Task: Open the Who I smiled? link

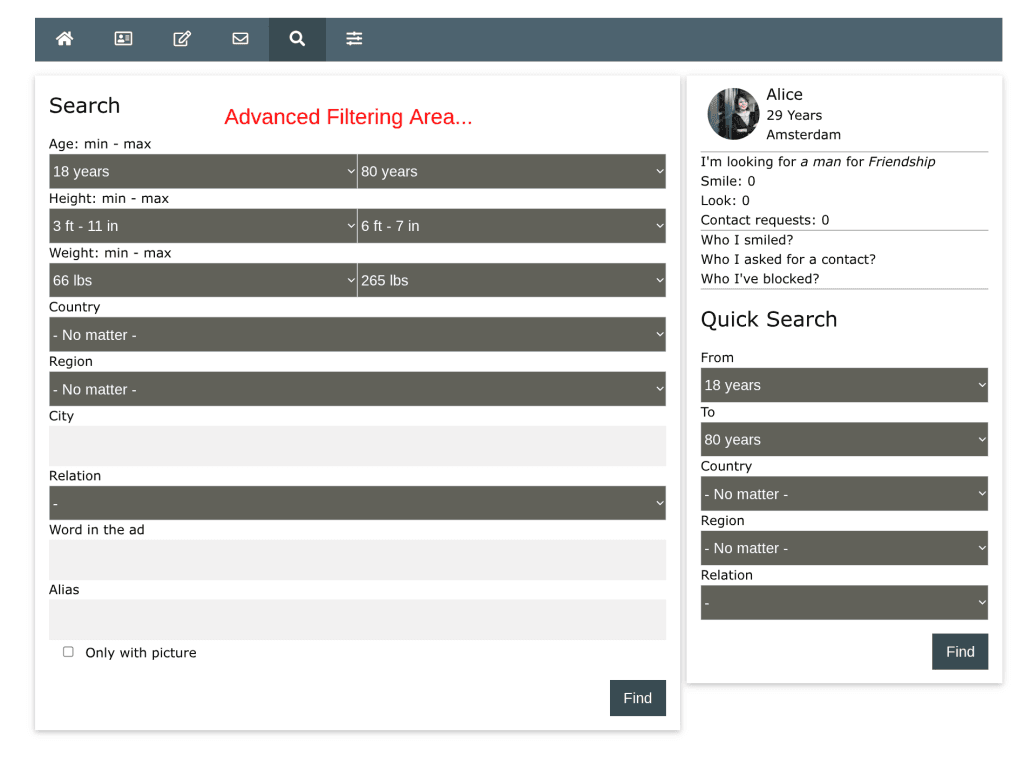Action: [747, 240]
